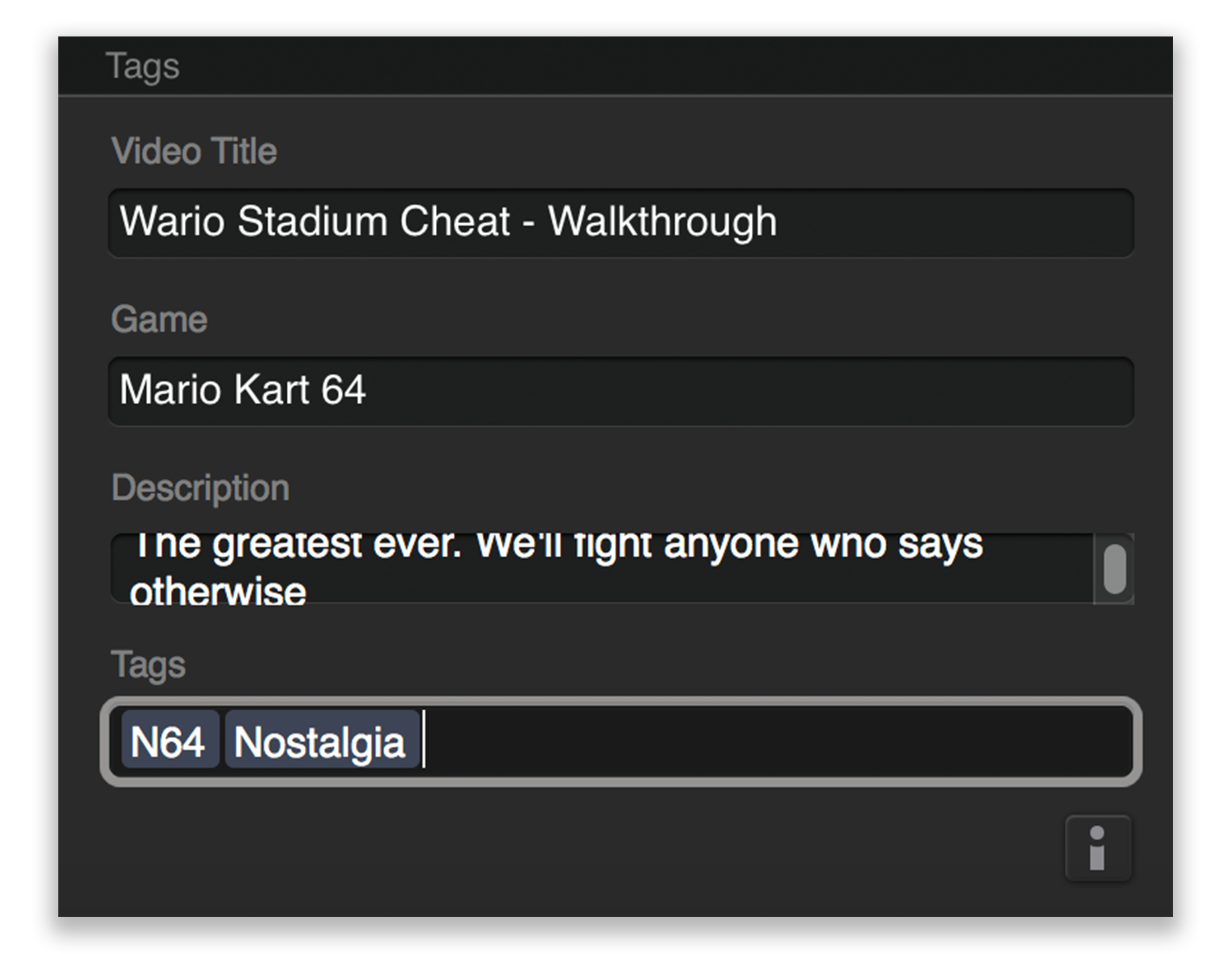Click the Tags label above token field
Screen dimensions: 1232x954
(148, 664)
